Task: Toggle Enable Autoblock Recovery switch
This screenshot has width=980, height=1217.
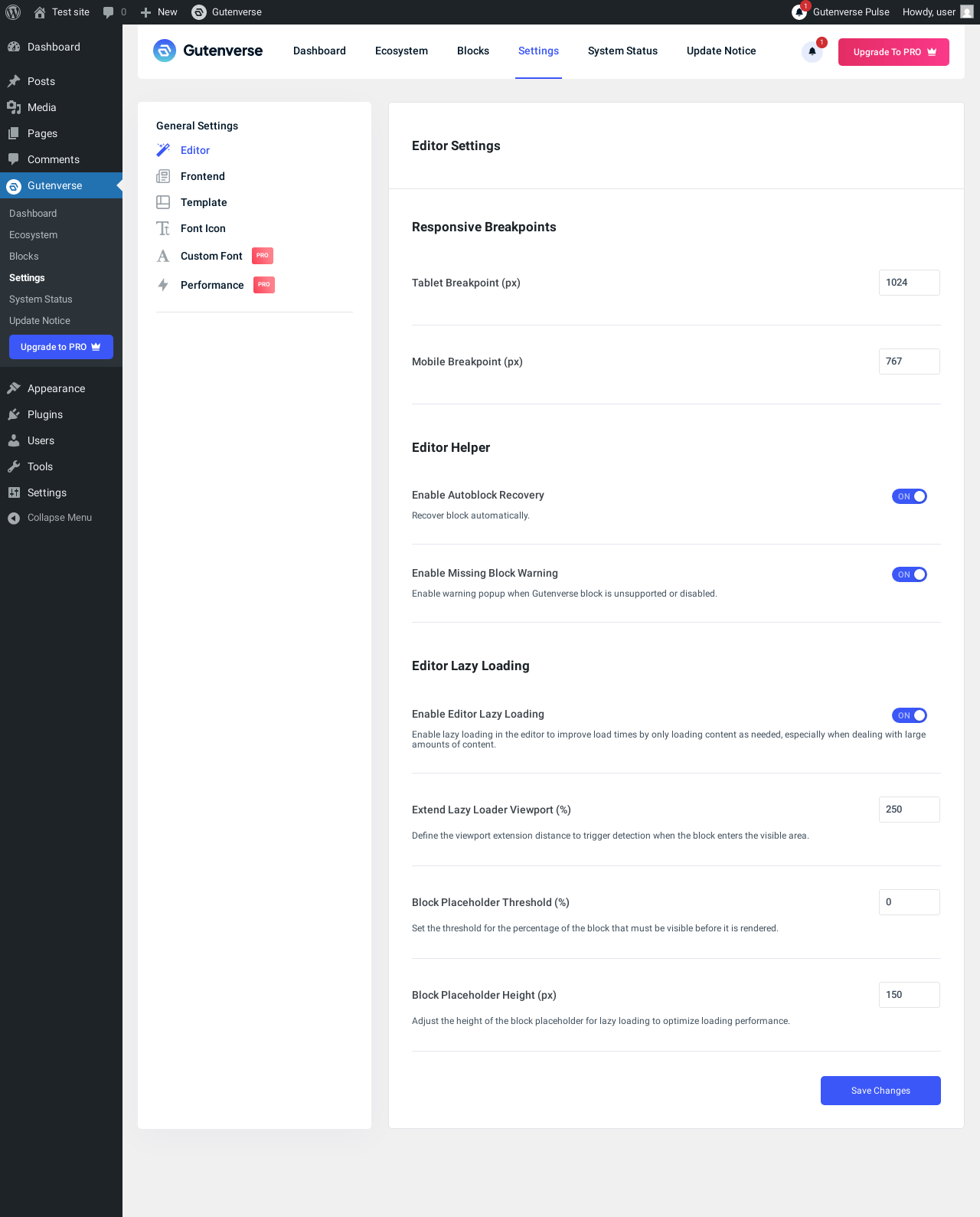Action: tap(910, 496)
